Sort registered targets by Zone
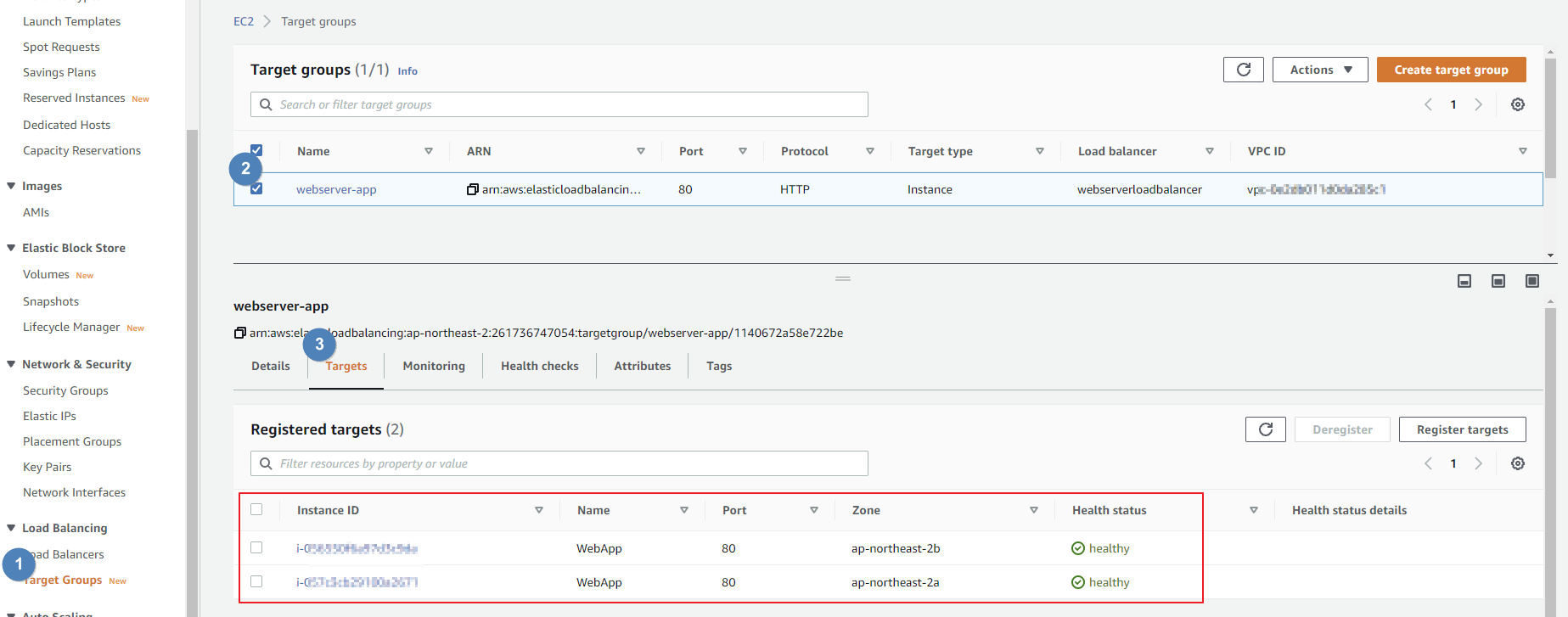The width and height of the screenshot is (1568, 617). (x=1034, y=510)
